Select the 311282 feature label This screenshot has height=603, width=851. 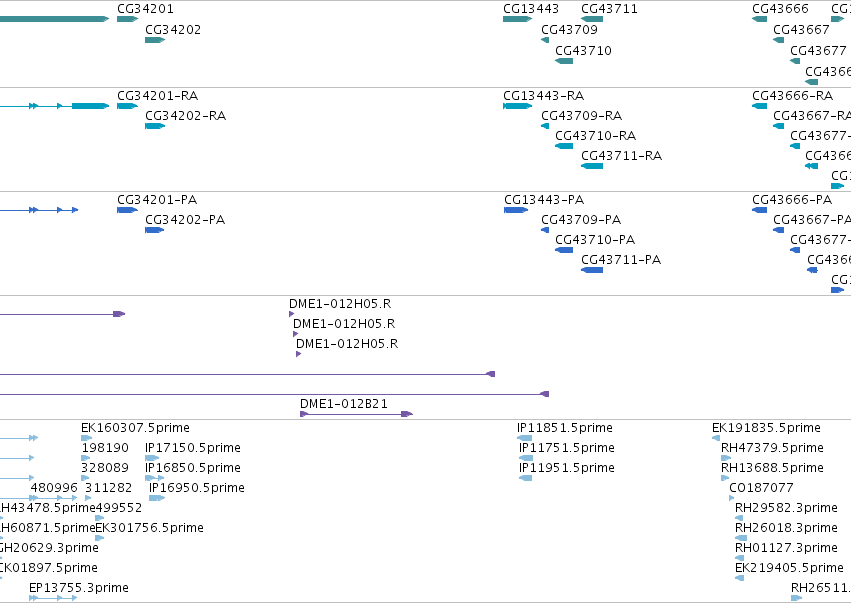109,488
